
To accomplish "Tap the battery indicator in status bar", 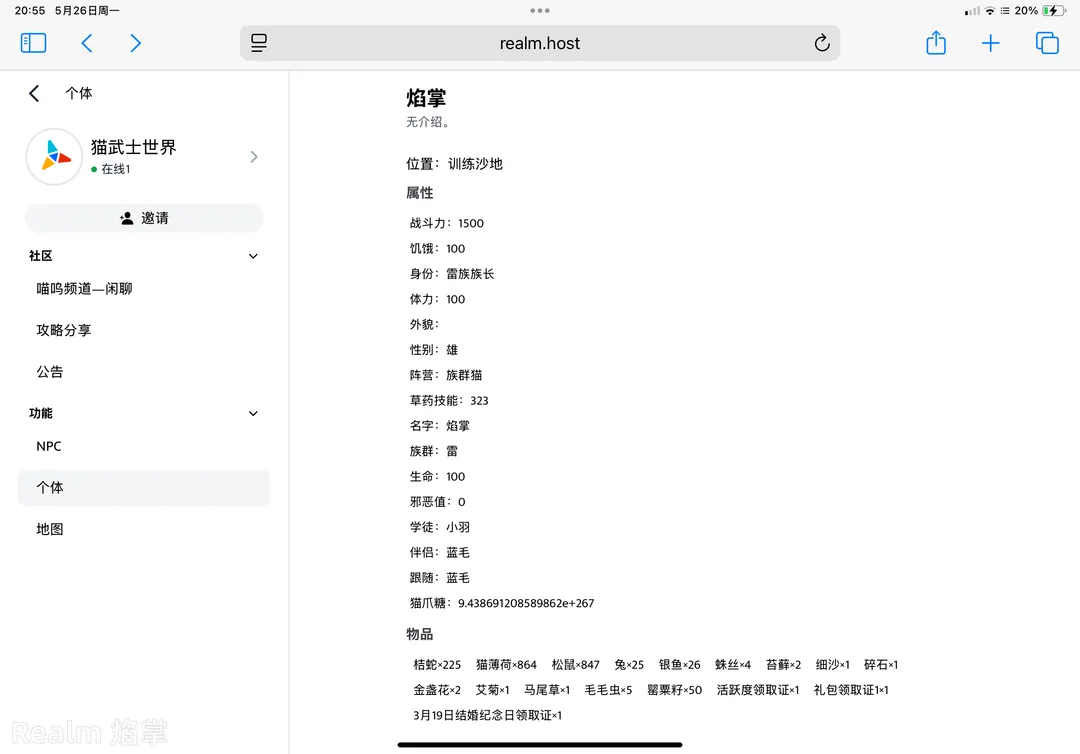I will (1054, 10).
